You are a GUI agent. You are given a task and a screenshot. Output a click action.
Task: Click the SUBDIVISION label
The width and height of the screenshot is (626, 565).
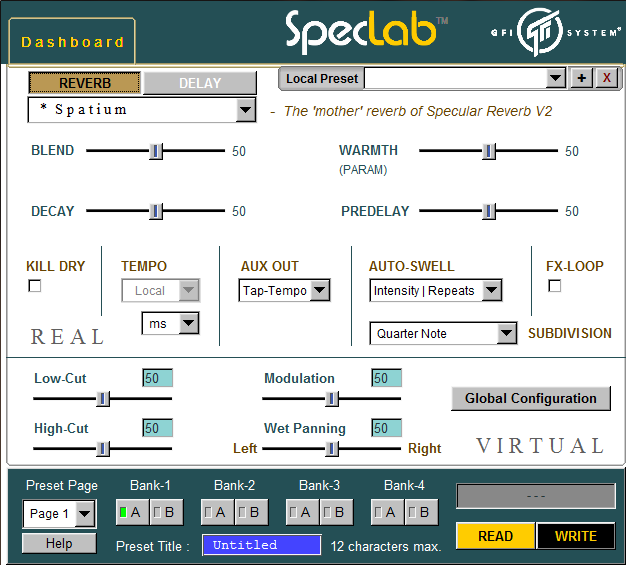570,333
